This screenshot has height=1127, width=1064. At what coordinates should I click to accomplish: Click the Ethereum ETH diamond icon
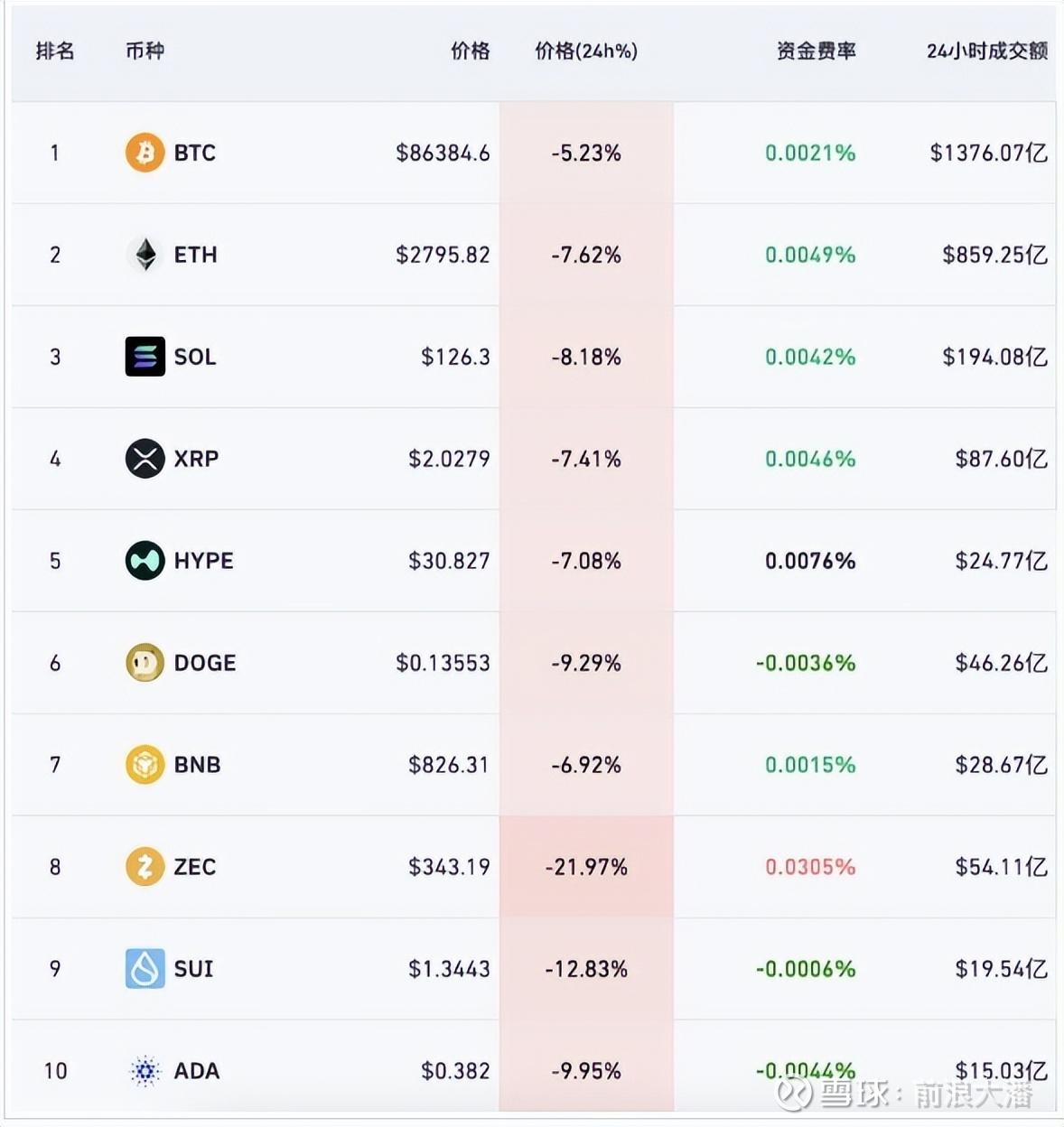[145, 255]
